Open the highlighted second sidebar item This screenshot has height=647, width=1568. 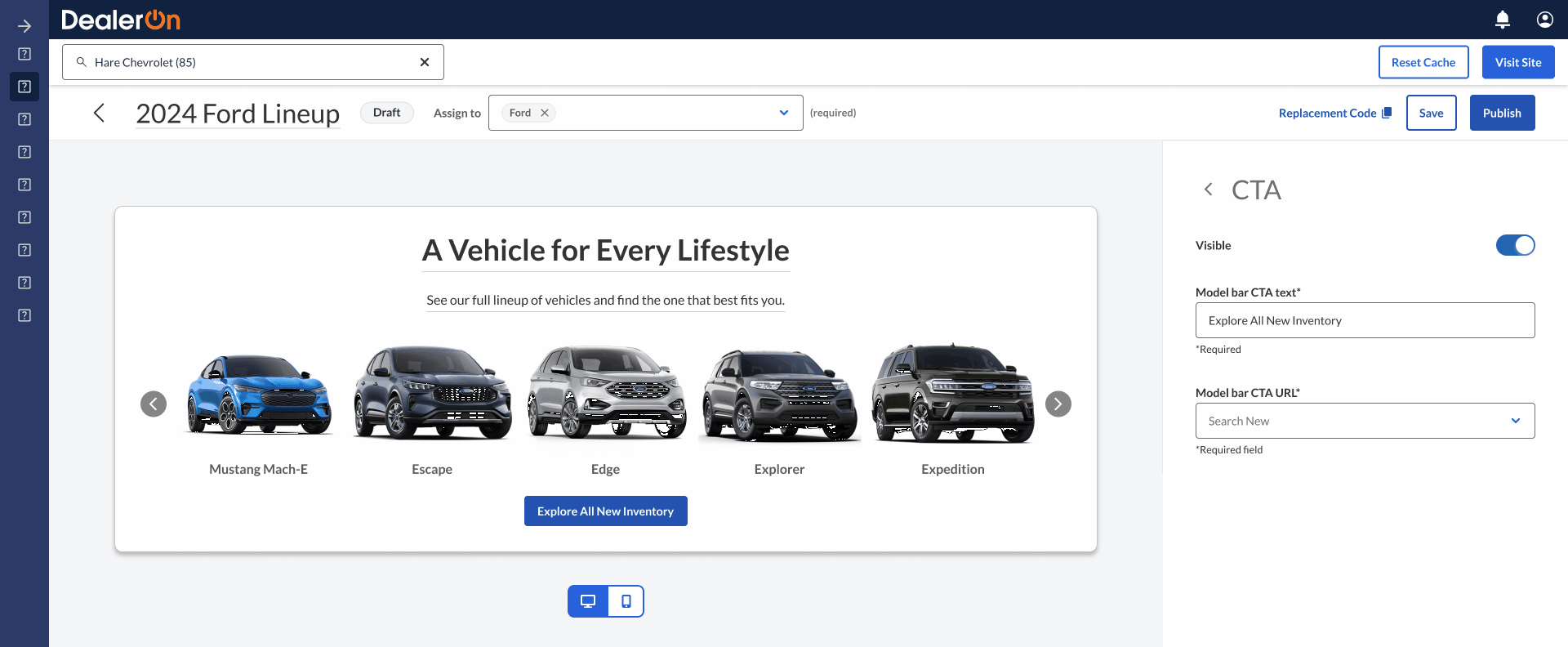[x=24, y=87]
